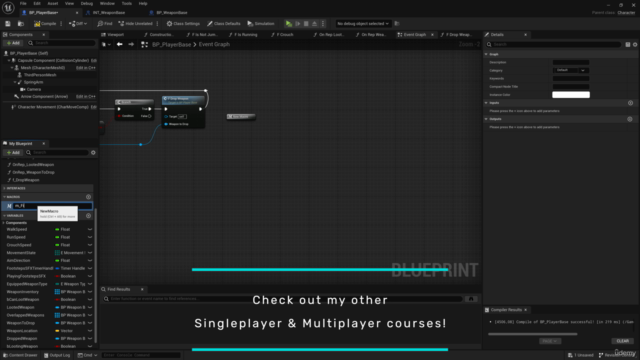The image size is (640, 360).
Task: Open Class Settings
Action: point(183,24)
